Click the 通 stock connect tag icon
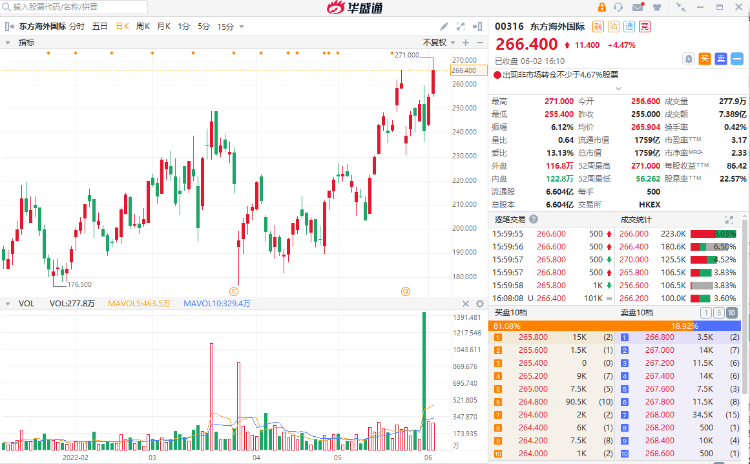This screenshot has width=750, height=464. click(629, 26)
